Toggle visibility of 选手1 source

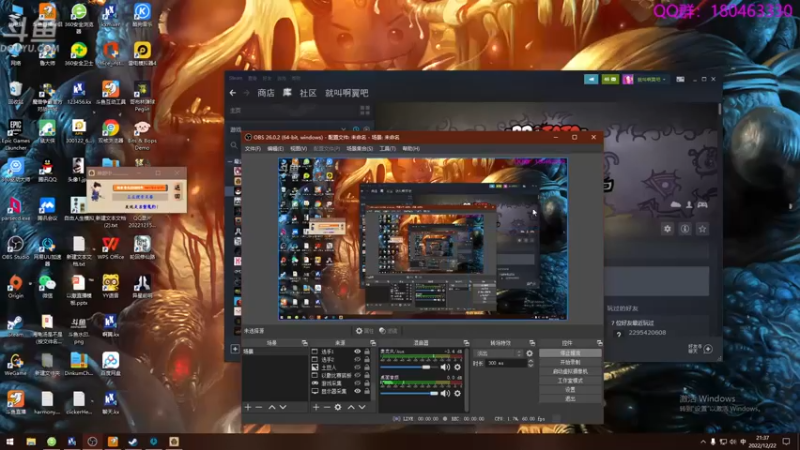click(357, 352)
